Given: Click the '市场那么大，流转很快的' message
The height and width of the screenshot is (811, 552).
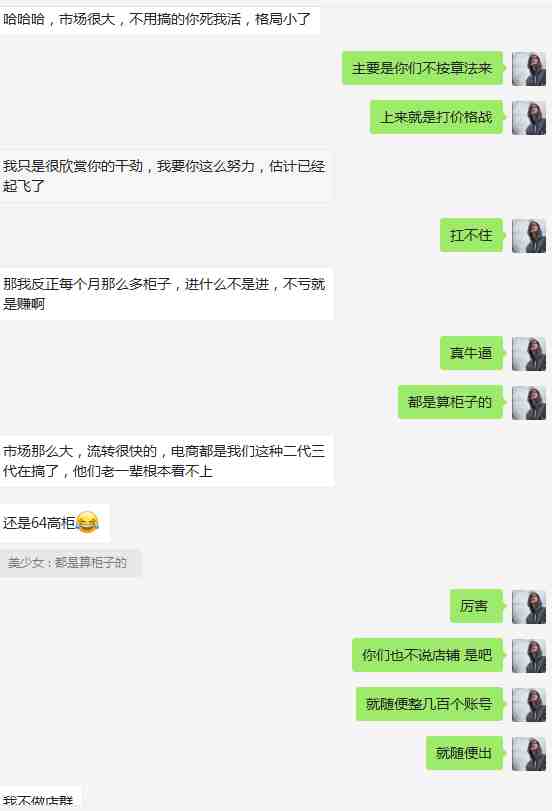Looking at the screenshot, I should pyautogui.click(x=167, y=461).
